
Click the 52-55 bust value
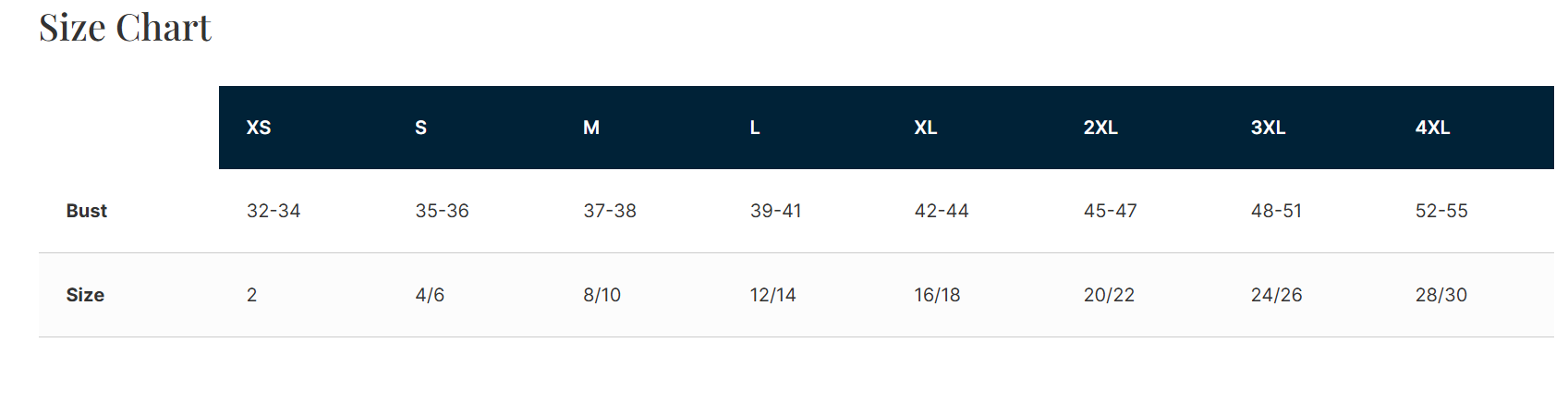click(1441, 211)
